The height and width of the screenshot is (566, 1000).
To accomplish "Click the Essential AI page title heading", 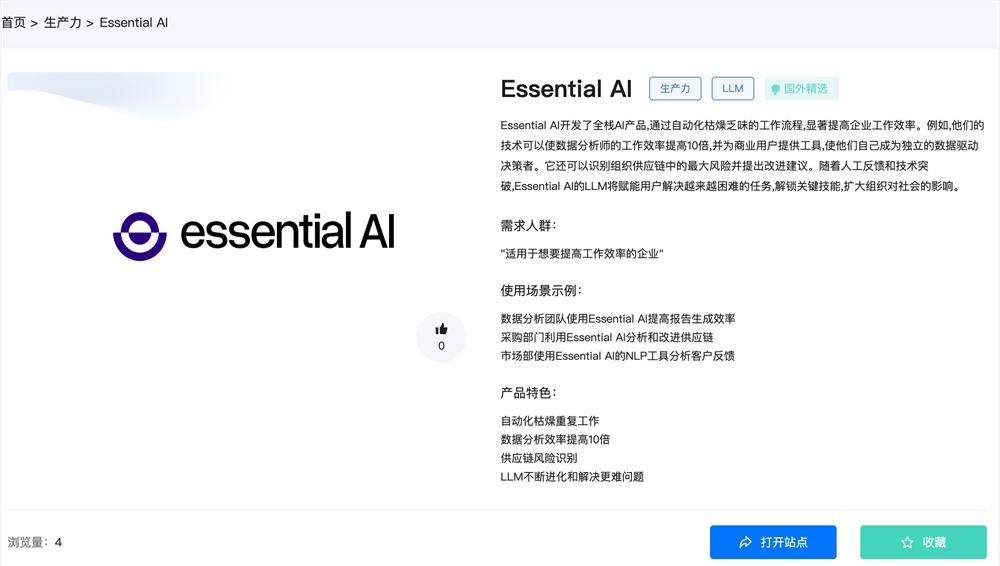I will [x=566, y=88].
